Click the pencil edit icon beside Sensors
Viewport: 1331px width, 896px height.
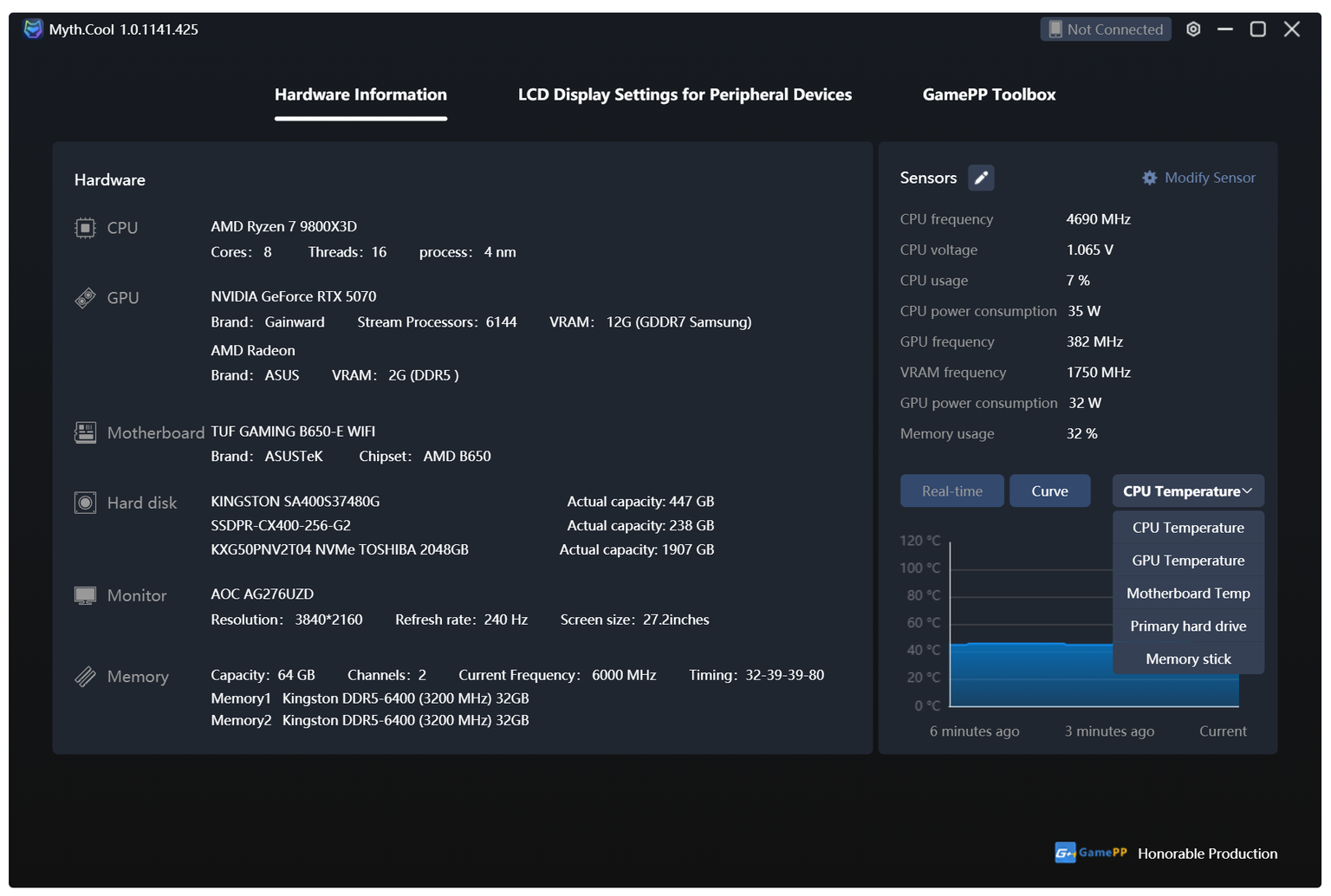(981, 178)
